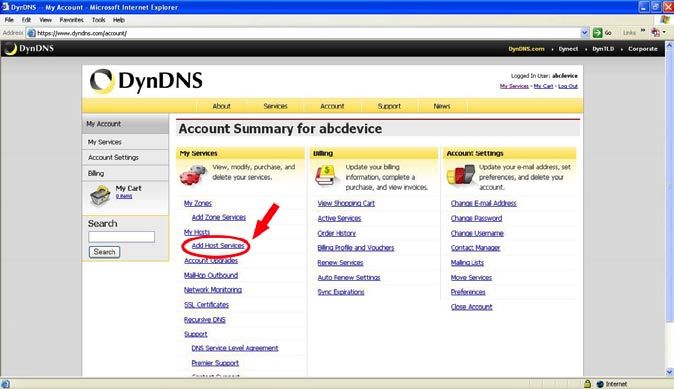Click the Internet zone globe icon

tap(600, 384)
